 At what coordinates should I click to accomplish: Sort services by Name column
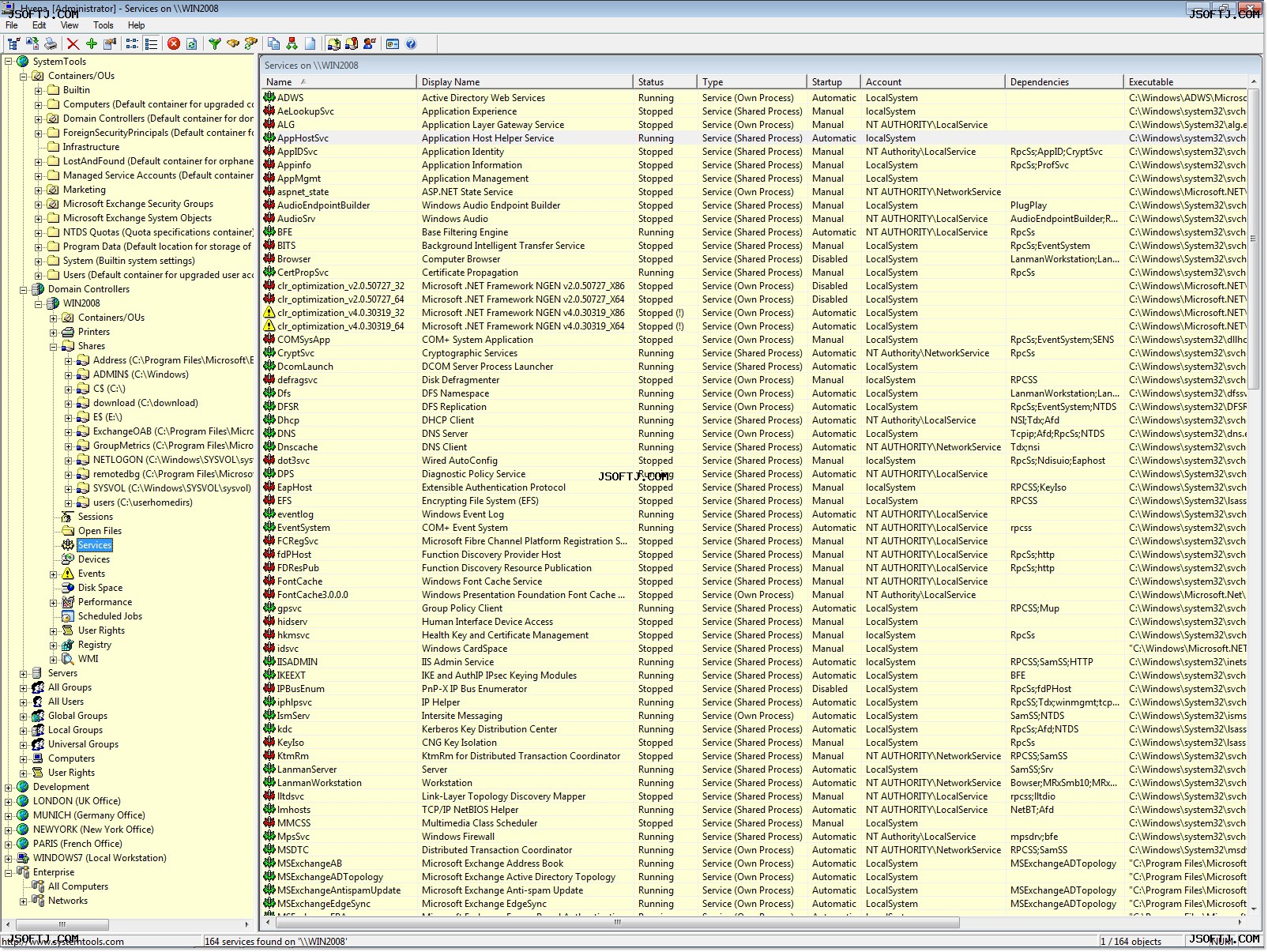pos(338,81)
